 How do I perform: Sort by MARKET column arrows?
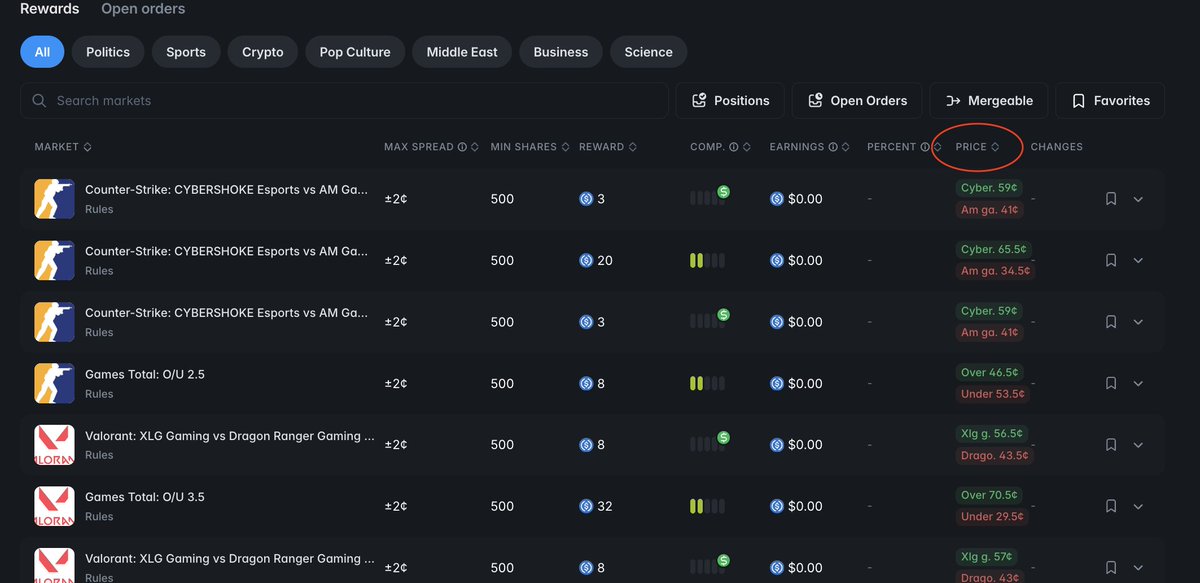pyautogui.click(x=88, y=147)
